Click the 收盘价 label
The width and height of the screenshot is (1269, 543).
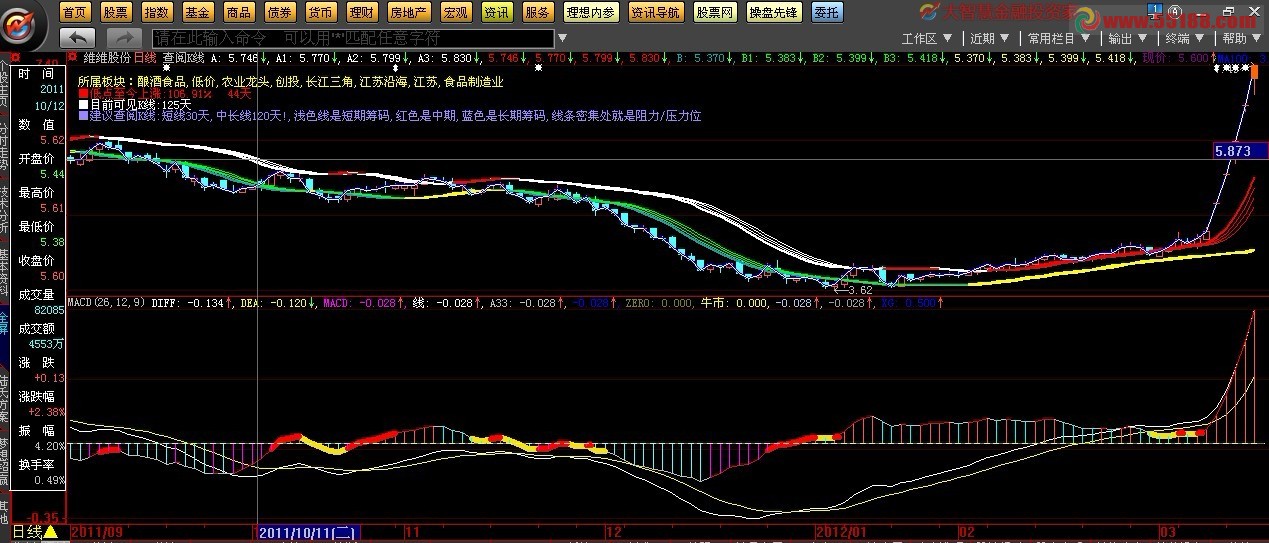pos(36,261)
